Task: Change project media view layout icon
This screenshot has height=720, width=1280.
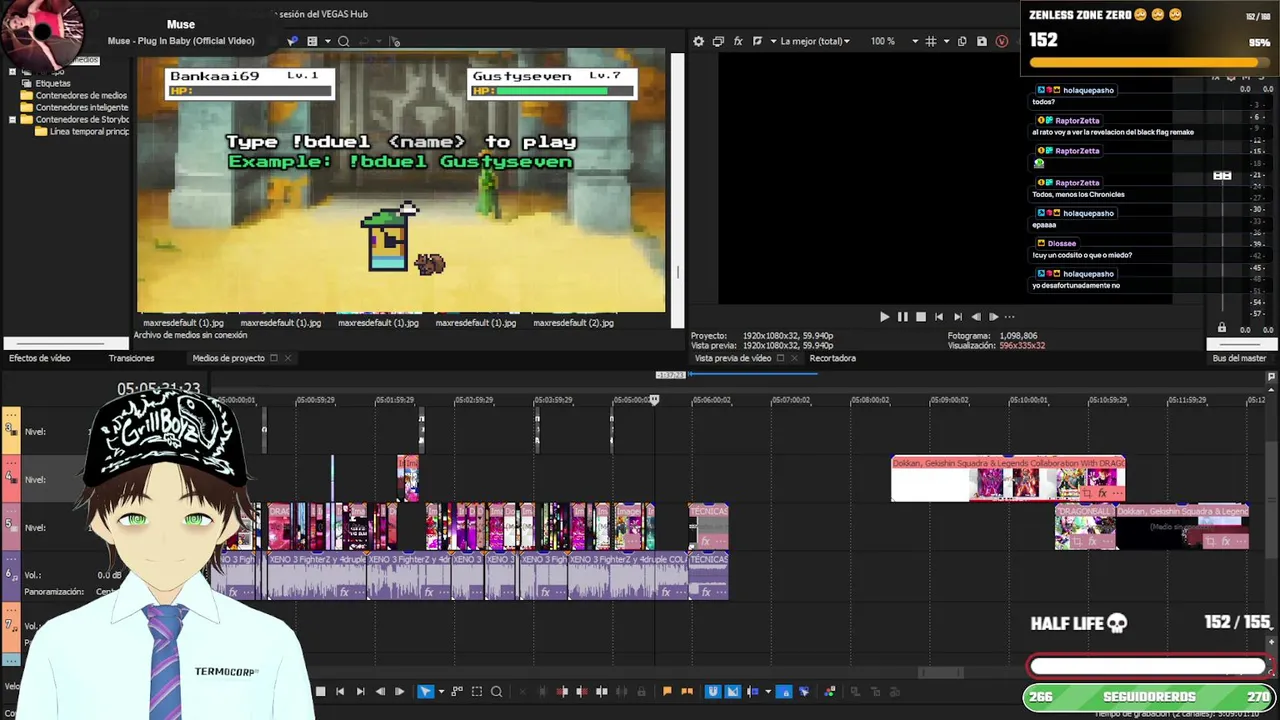Action: tap(312, 41)
